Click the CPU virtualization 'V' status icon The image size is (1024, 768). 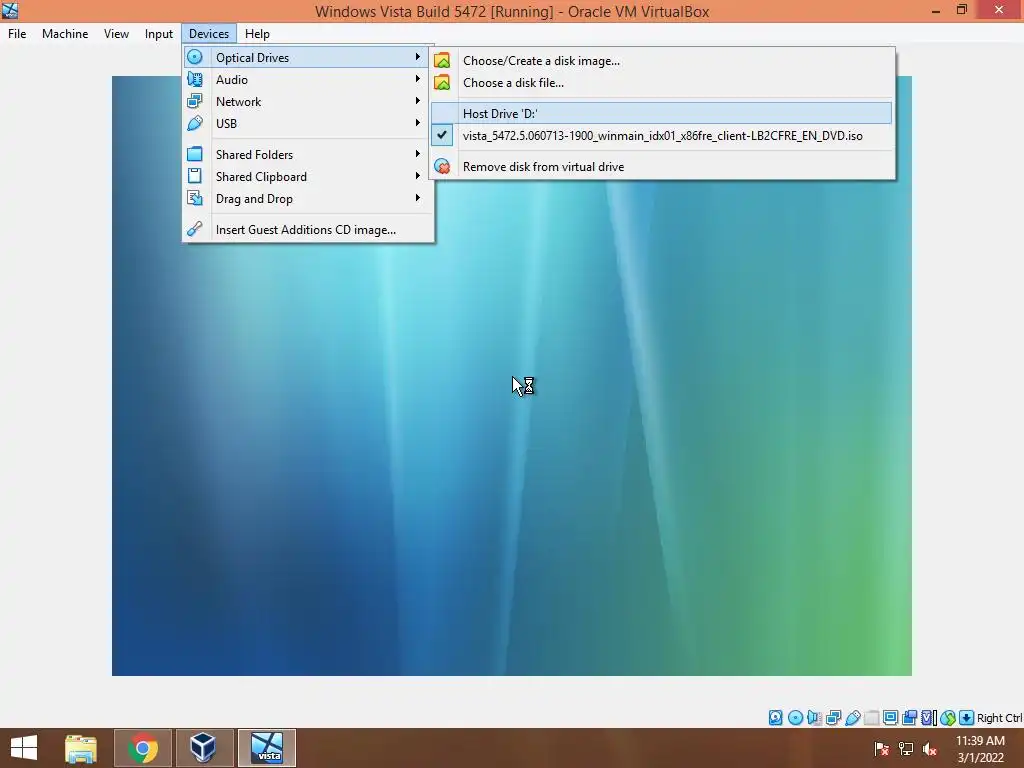(929, 718)
